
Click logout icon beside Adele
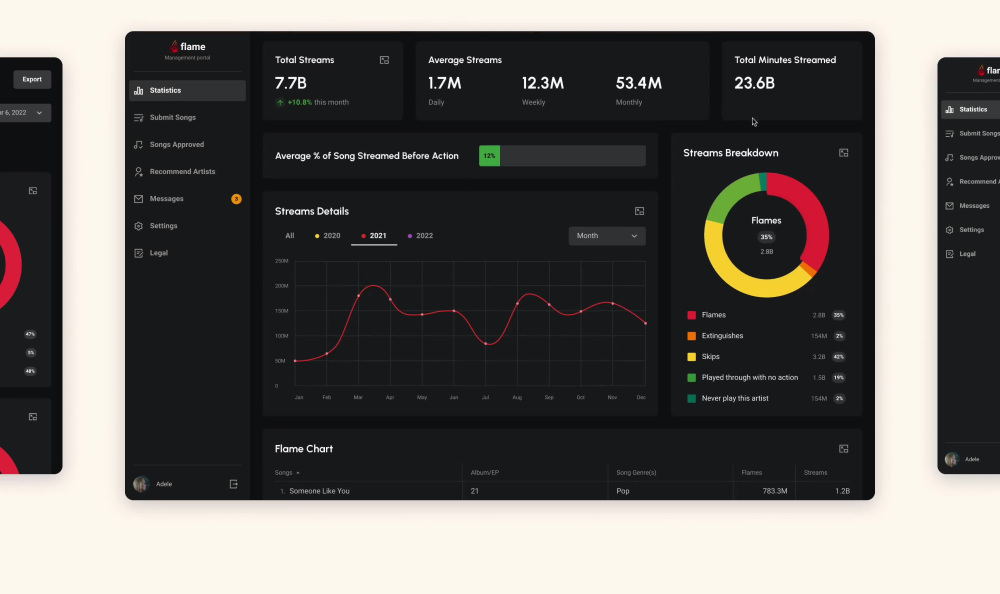pos(233,484)
